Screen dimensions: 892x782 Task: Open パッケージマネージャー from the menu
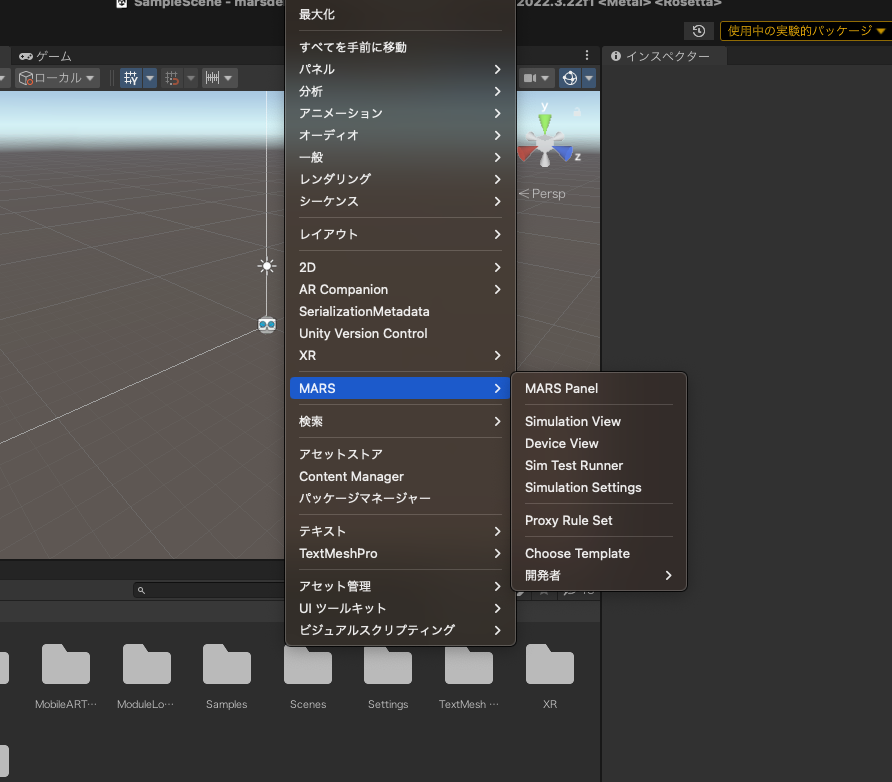[400, 498]
